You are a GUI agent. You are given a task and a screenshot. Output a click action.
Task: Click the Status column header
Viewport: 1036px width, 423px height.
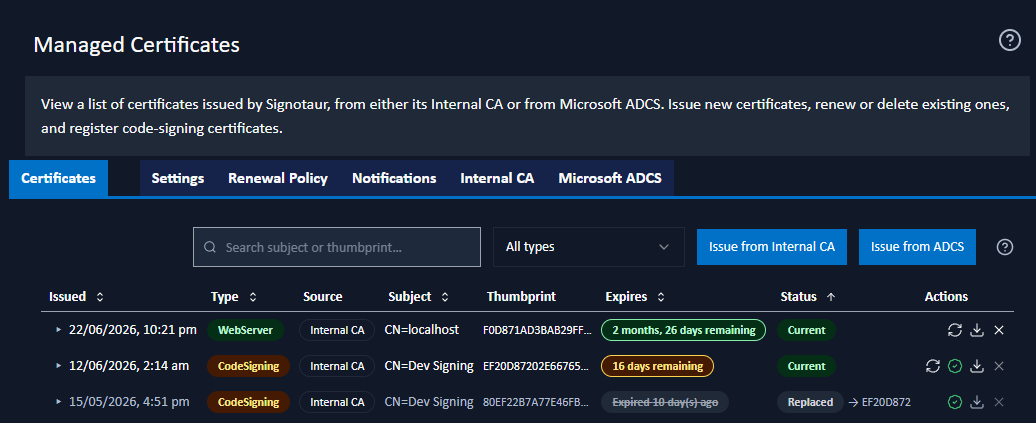pos(798,297)
